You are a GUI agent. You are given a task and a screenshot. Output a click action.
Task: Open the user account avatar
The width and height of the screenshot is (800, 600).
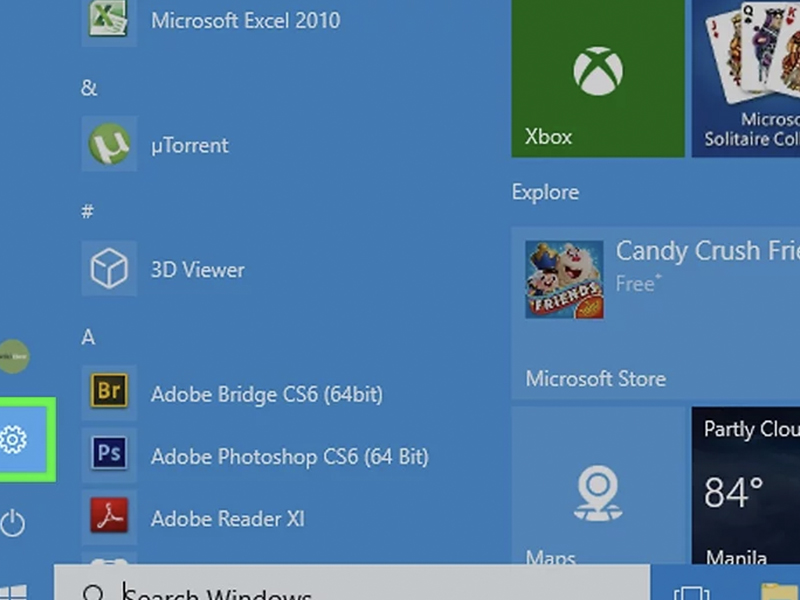pyautogui.click(x=13, y=355)
